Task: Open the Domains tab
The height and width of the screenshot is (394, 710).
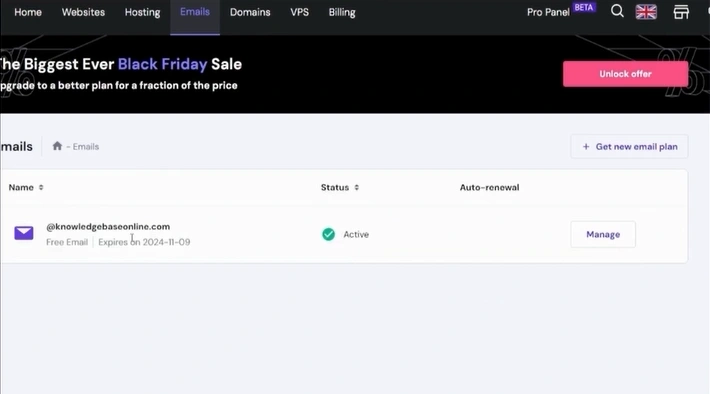Action: point(250,12)
